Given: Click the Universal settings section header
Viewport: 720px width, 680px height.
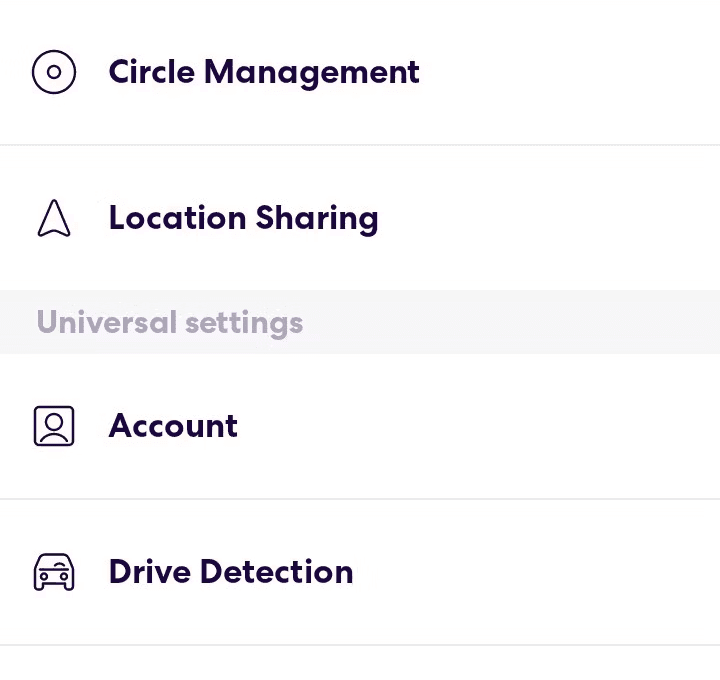Looking at the screenshot, I should pyautogui.click(x=360, y=322).
